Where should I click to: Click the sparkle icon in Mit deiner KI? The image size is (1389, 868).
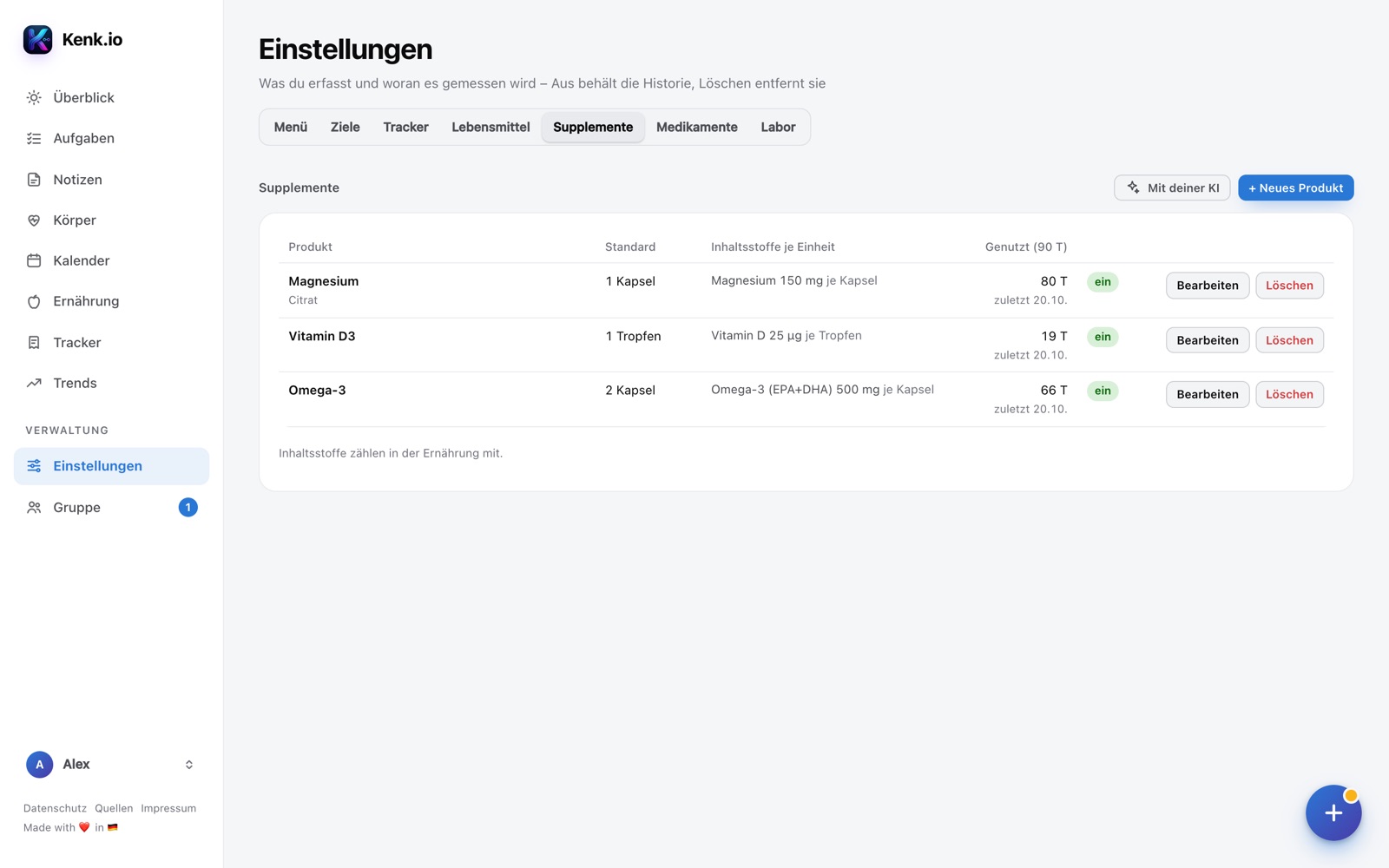click(1133, 187)
